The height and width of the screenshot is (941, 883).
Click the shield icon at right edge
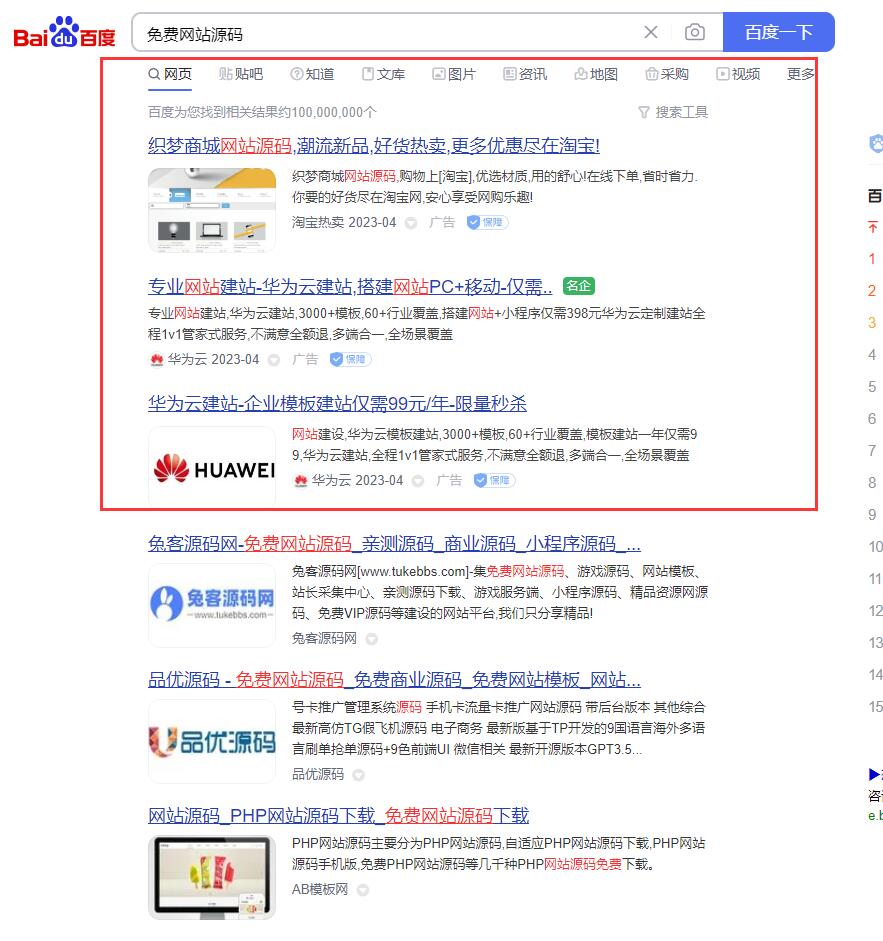[876, 143]
